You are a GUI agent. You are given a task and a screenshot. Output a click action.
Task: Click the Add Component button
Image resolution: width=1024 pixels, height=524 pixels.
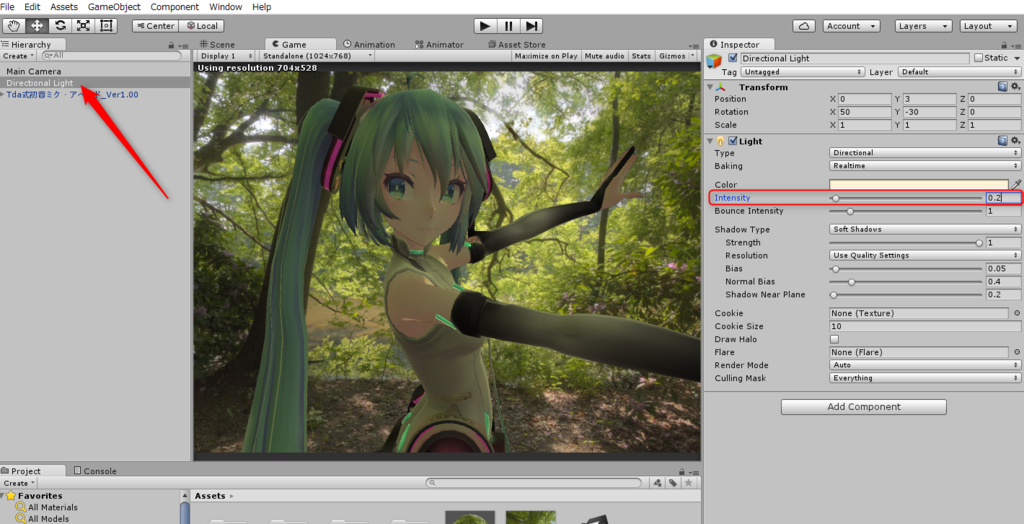pyautogui.click(x=863, y=406)
